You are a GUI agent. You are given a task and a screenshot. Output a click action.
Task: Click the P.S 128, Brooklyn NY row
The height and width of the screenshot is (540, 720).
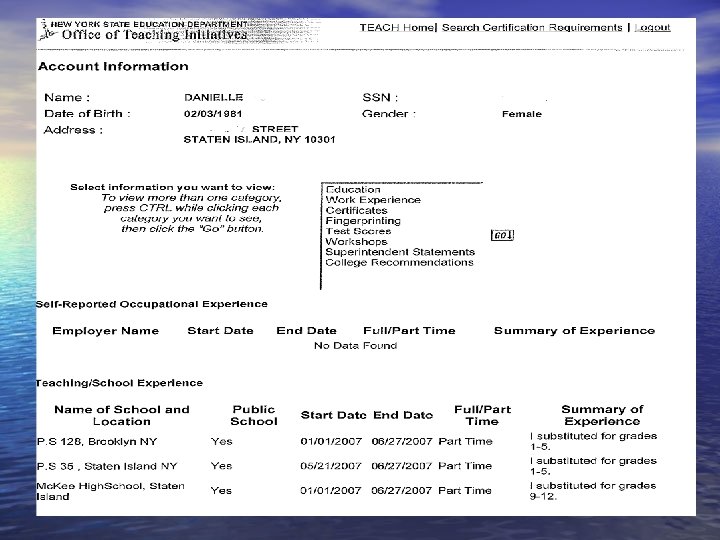(347, 441)
